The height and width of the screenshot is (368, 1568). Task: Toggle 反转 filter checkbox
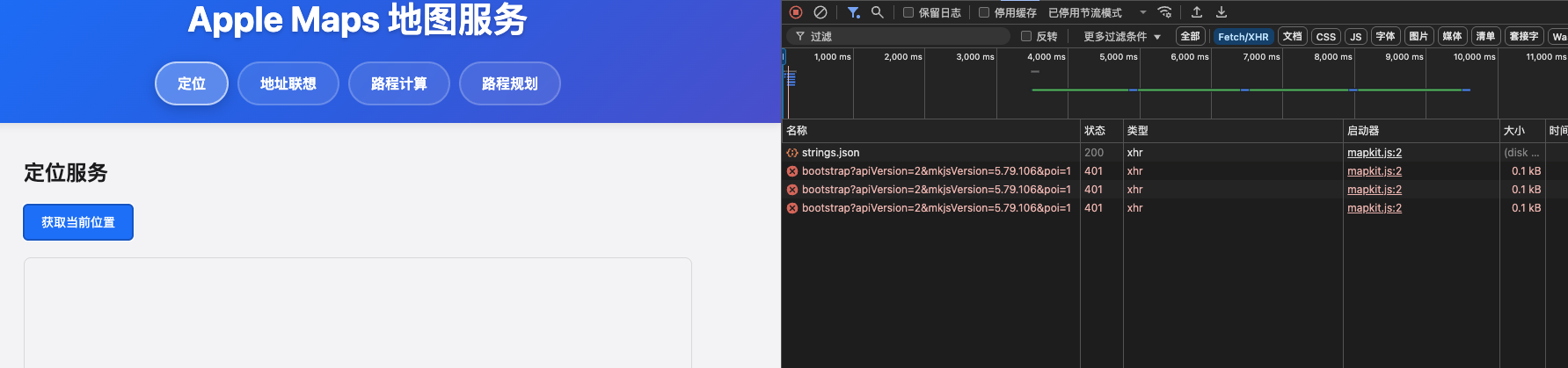[x=1026, y=36]
